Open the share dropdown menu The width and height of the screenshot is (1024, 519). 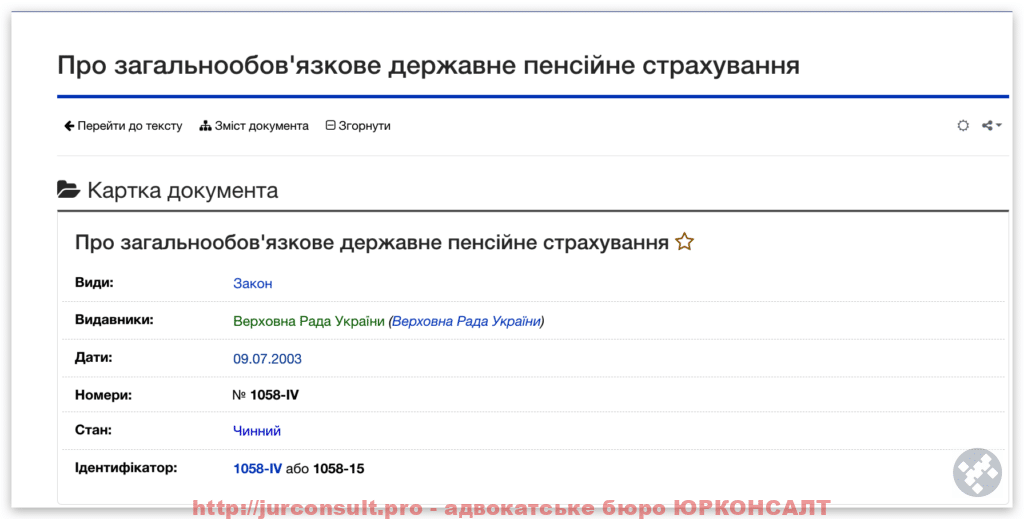[991, 126]
